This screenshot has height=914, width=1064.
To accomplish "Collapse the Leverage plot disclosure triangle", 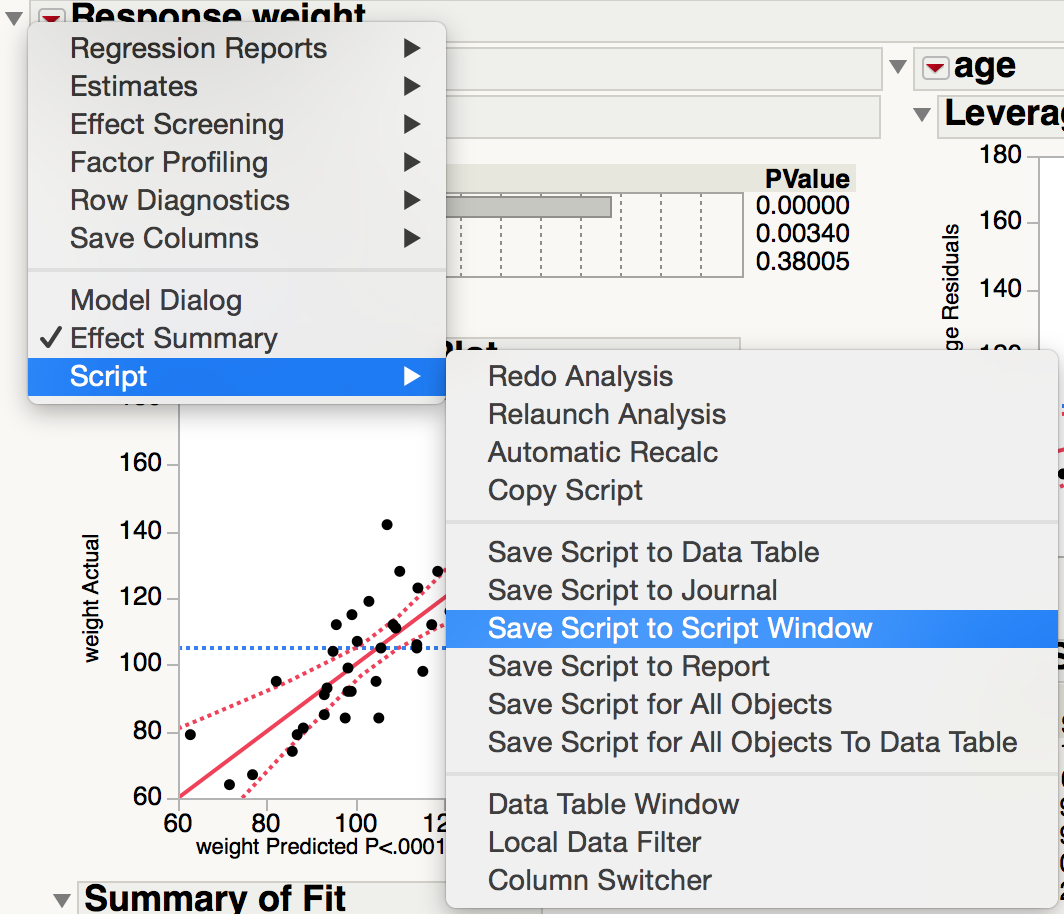I will (x=922, y=115).
